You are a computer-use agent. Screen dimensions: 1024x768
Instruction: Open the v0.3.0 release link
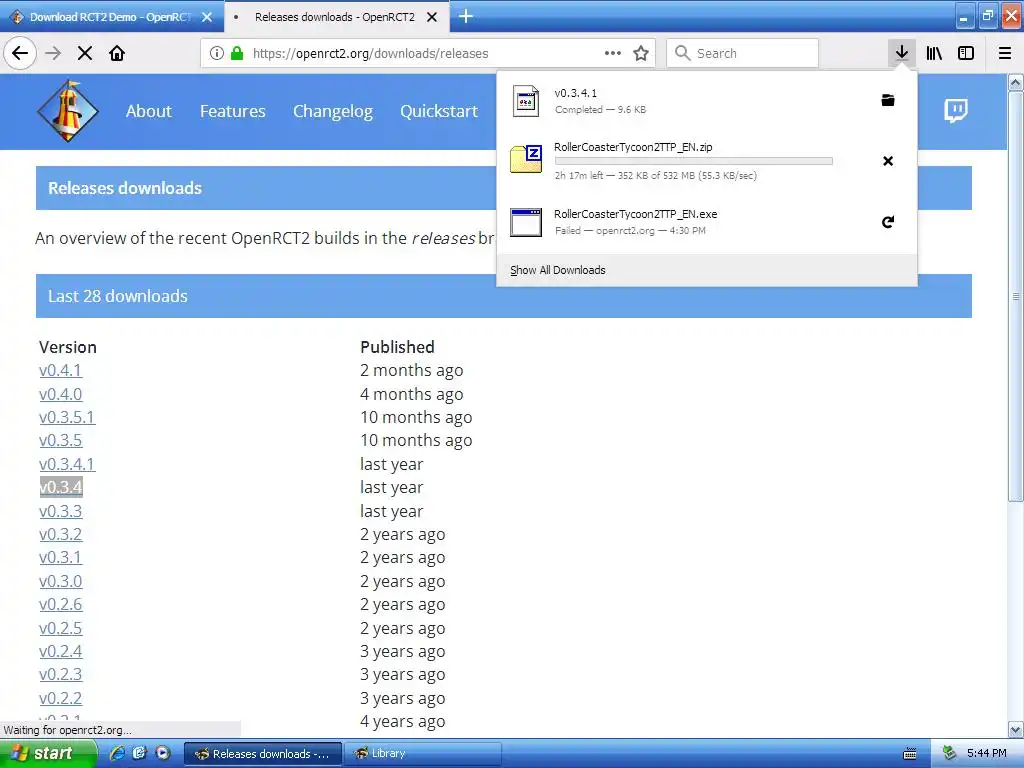point(61,581)
